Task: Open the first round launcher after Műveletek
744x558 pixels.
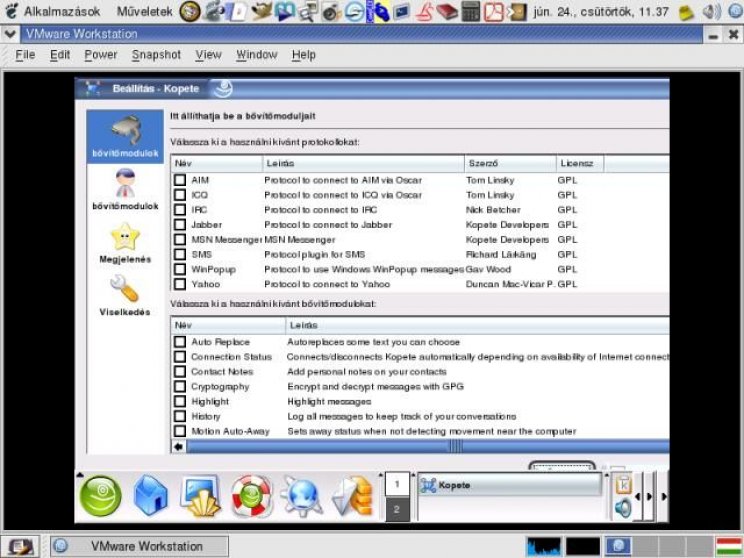Action: point(190,11)
